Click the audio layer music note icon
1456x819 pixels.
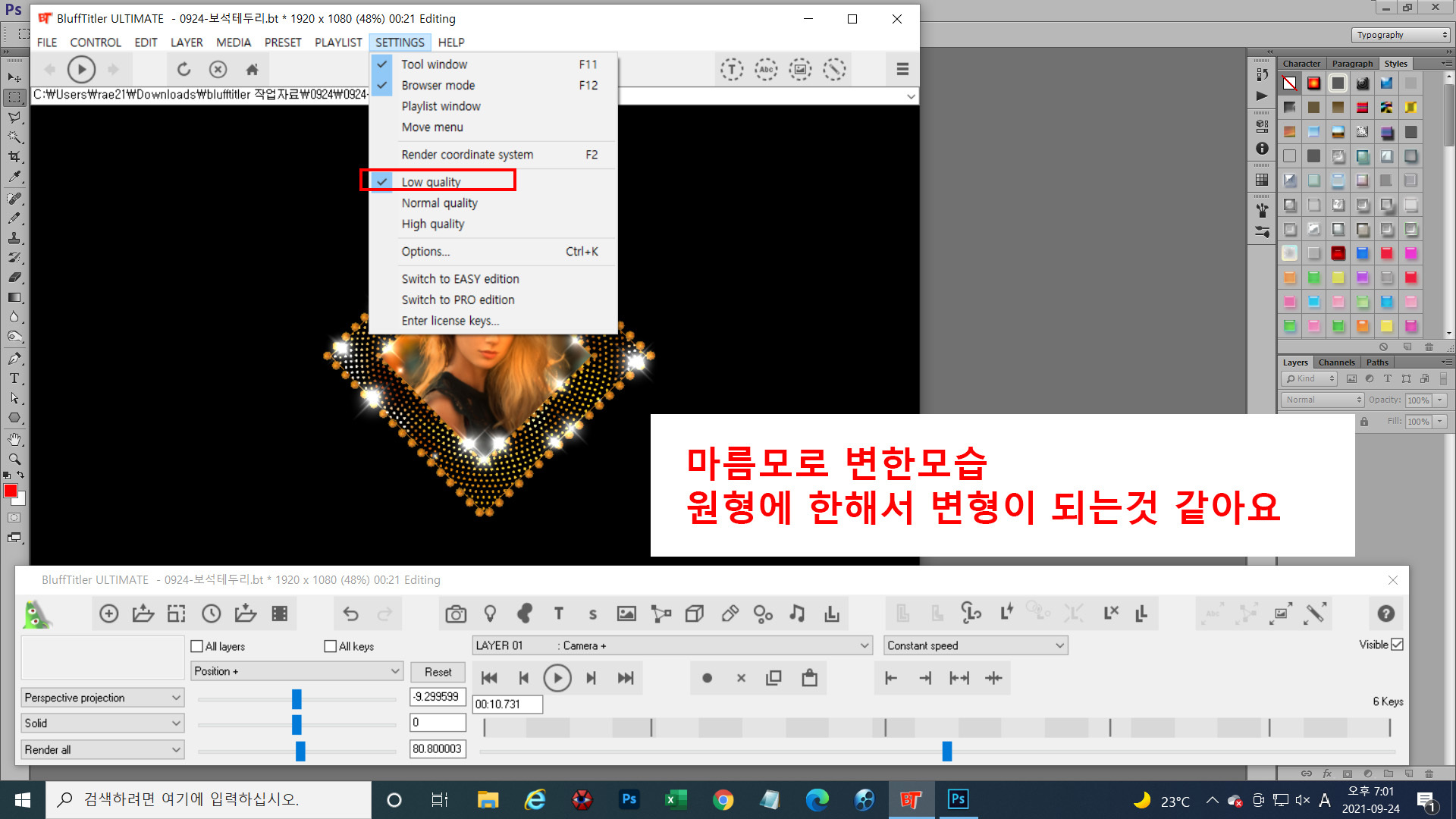[797, 614]
